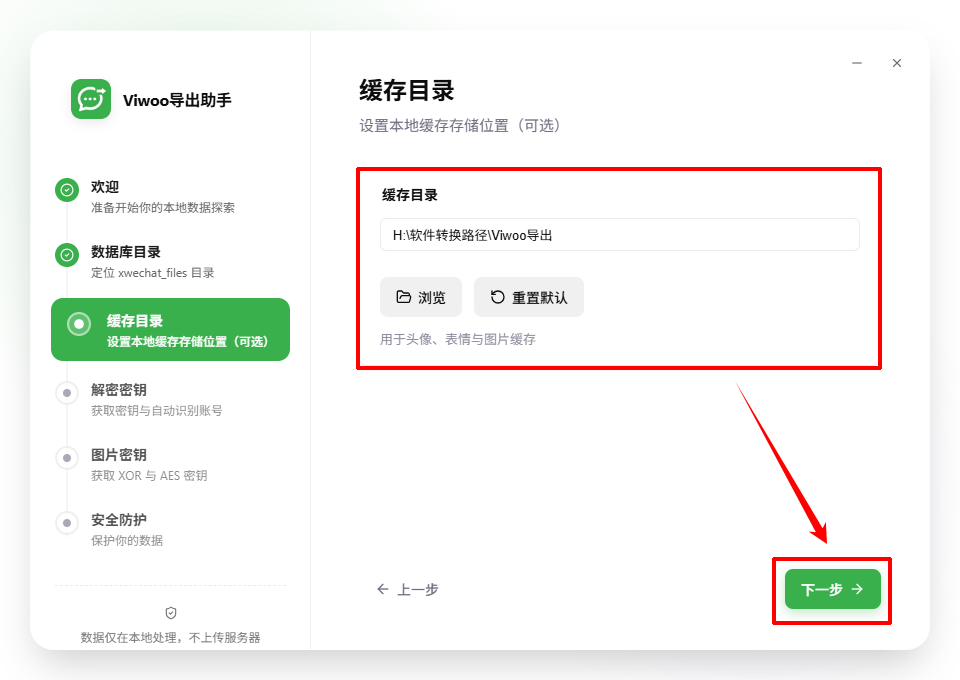Click the circular reset arrow icon in 重置默认
The width and height of the screenshot is (960, 680).
tap(497, 297)
